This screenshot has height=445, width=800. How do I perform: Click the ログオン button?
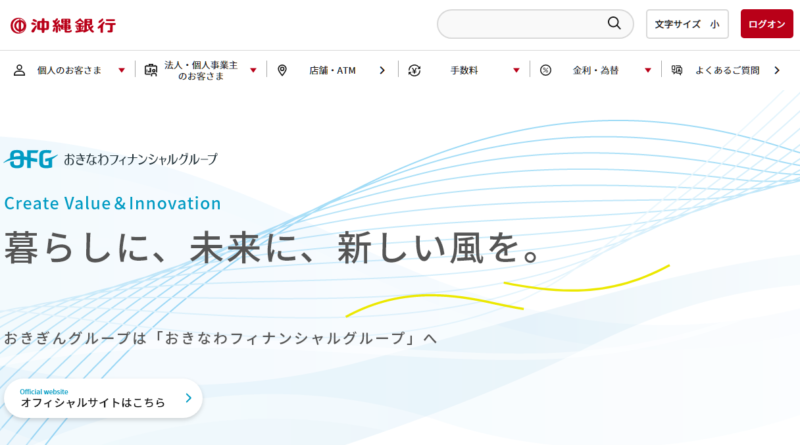click(x=767, y=24)
